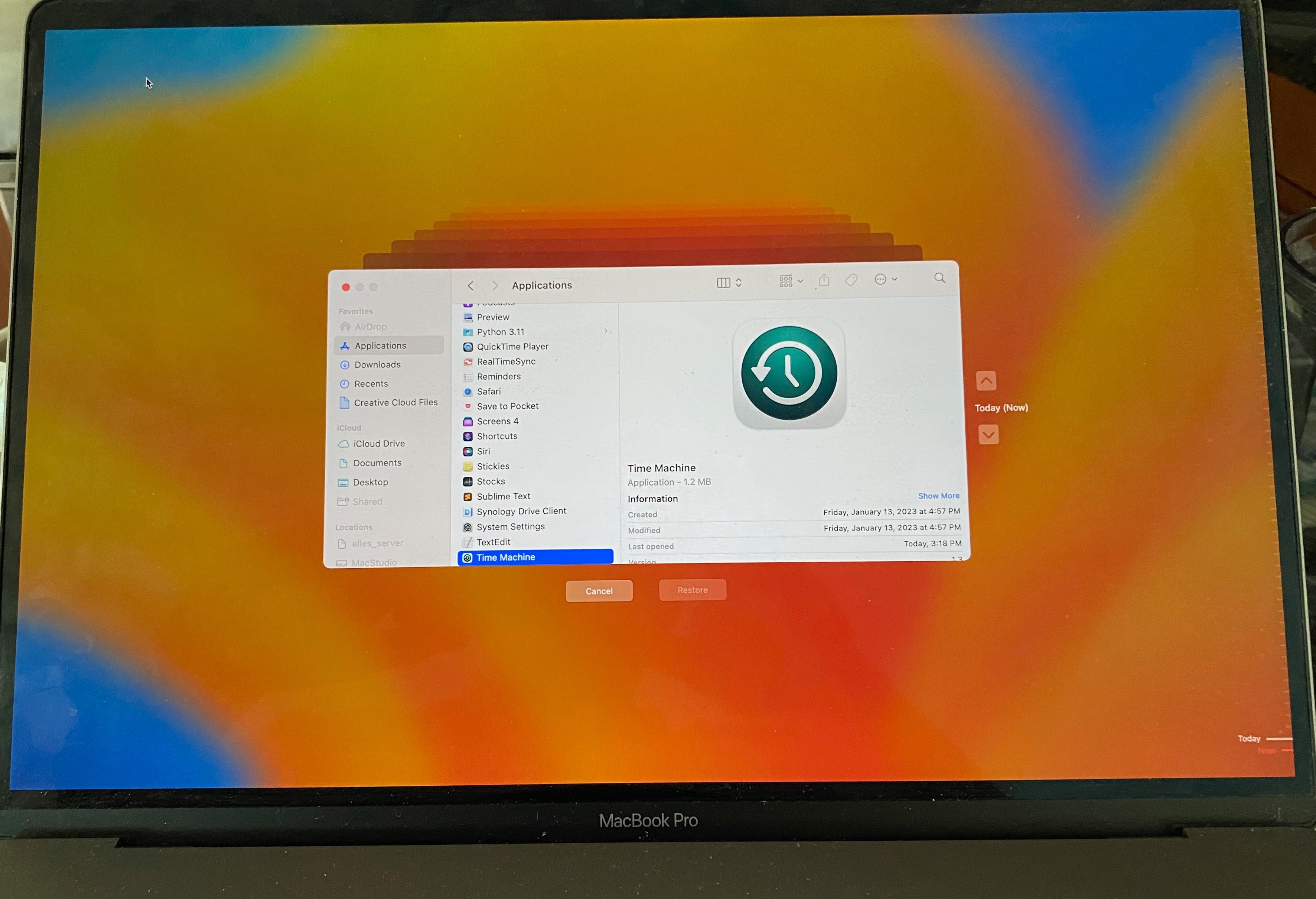Open the ellipsis action menu dropdown
1316x899 pixels.
pyautogui.click(x=885, y=279)
